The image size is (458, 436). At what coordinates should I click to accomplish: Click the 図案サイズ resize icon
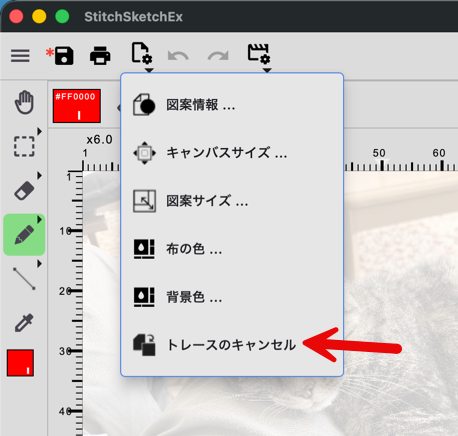coord(144,201)
